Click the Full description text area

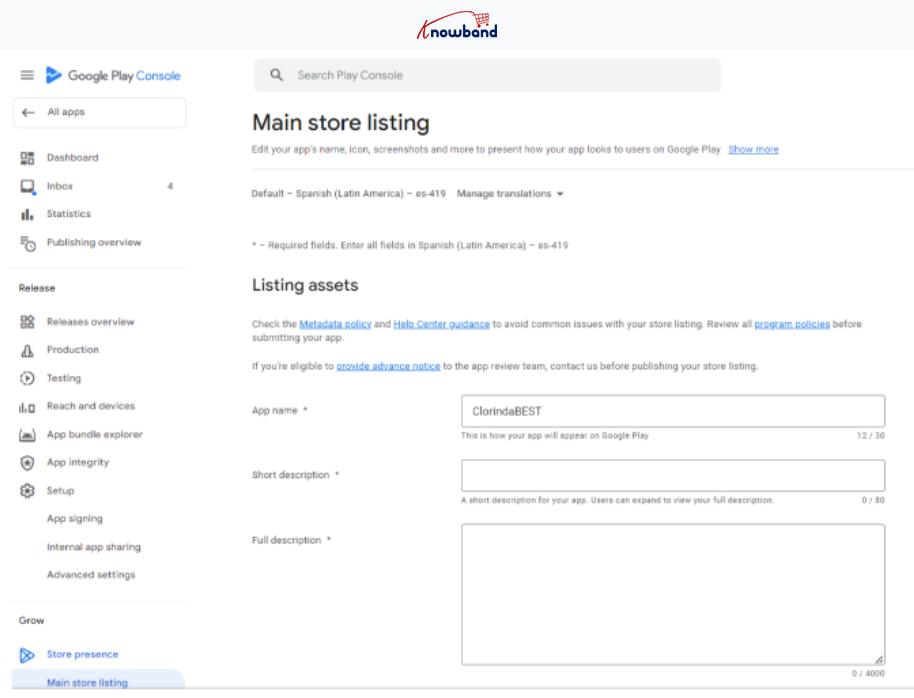pos(673,594)
